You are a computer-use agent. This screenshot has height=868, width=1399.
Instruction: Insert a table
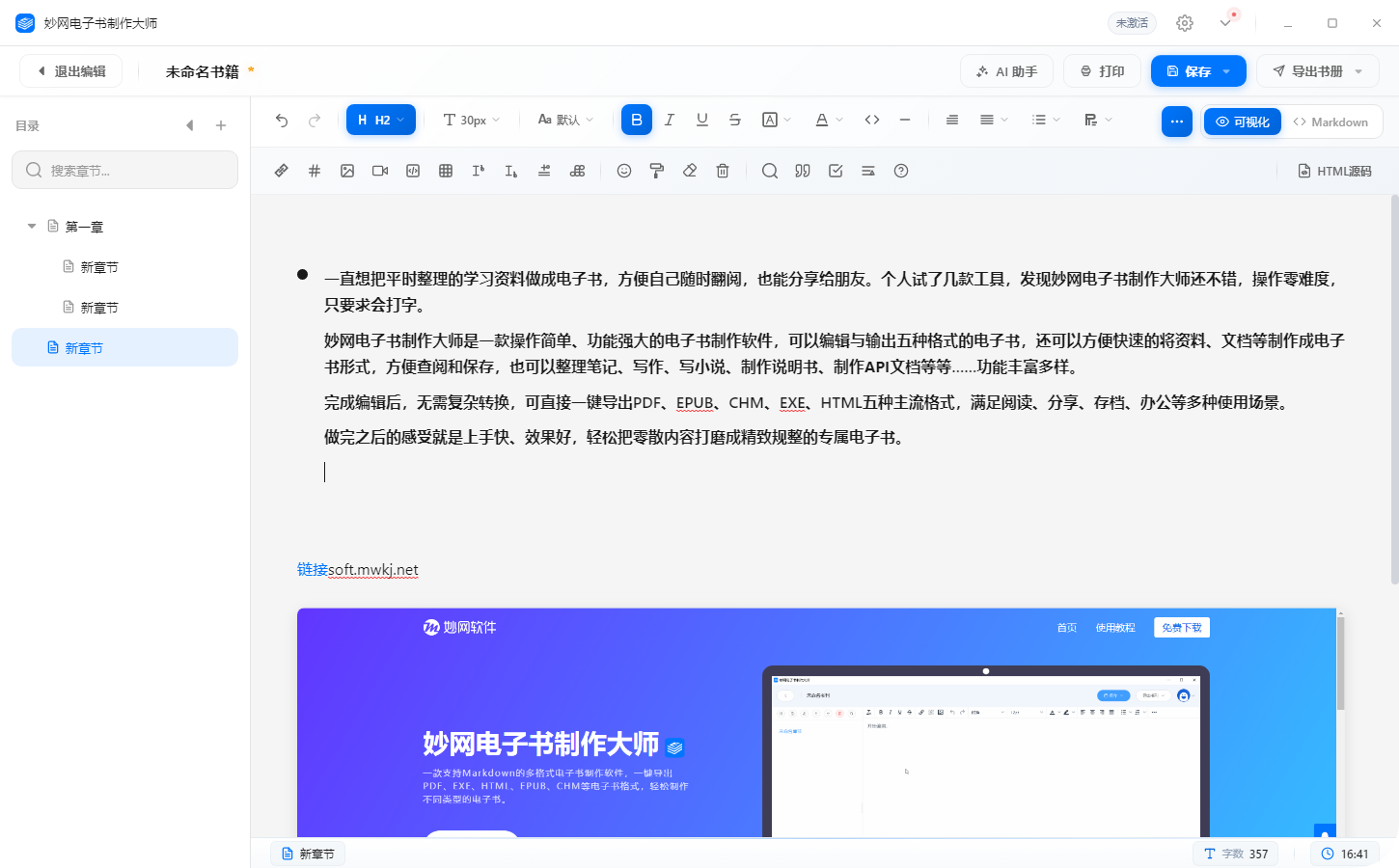tap(446, 171)
